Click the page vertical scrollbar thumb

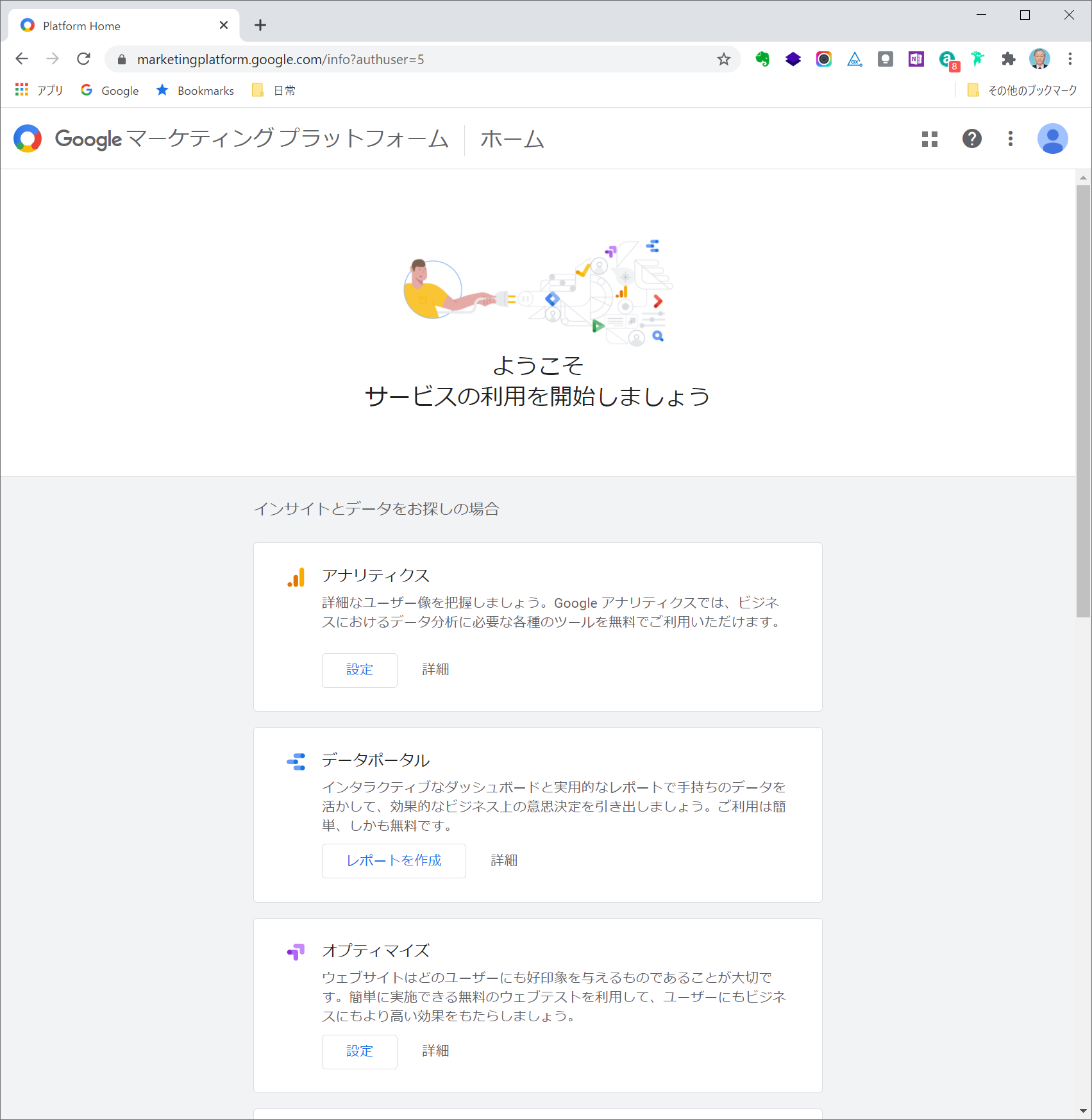point(1083,401)
